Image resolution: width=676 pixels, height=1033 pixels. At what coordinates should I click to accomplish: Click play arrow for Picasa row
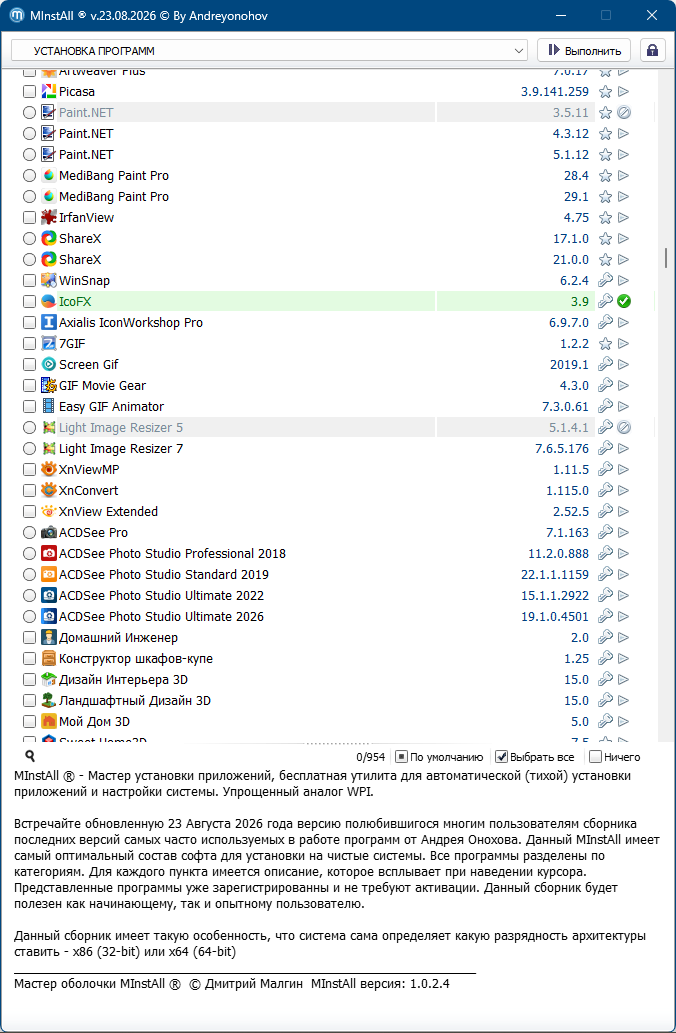[x=623, y=92]
